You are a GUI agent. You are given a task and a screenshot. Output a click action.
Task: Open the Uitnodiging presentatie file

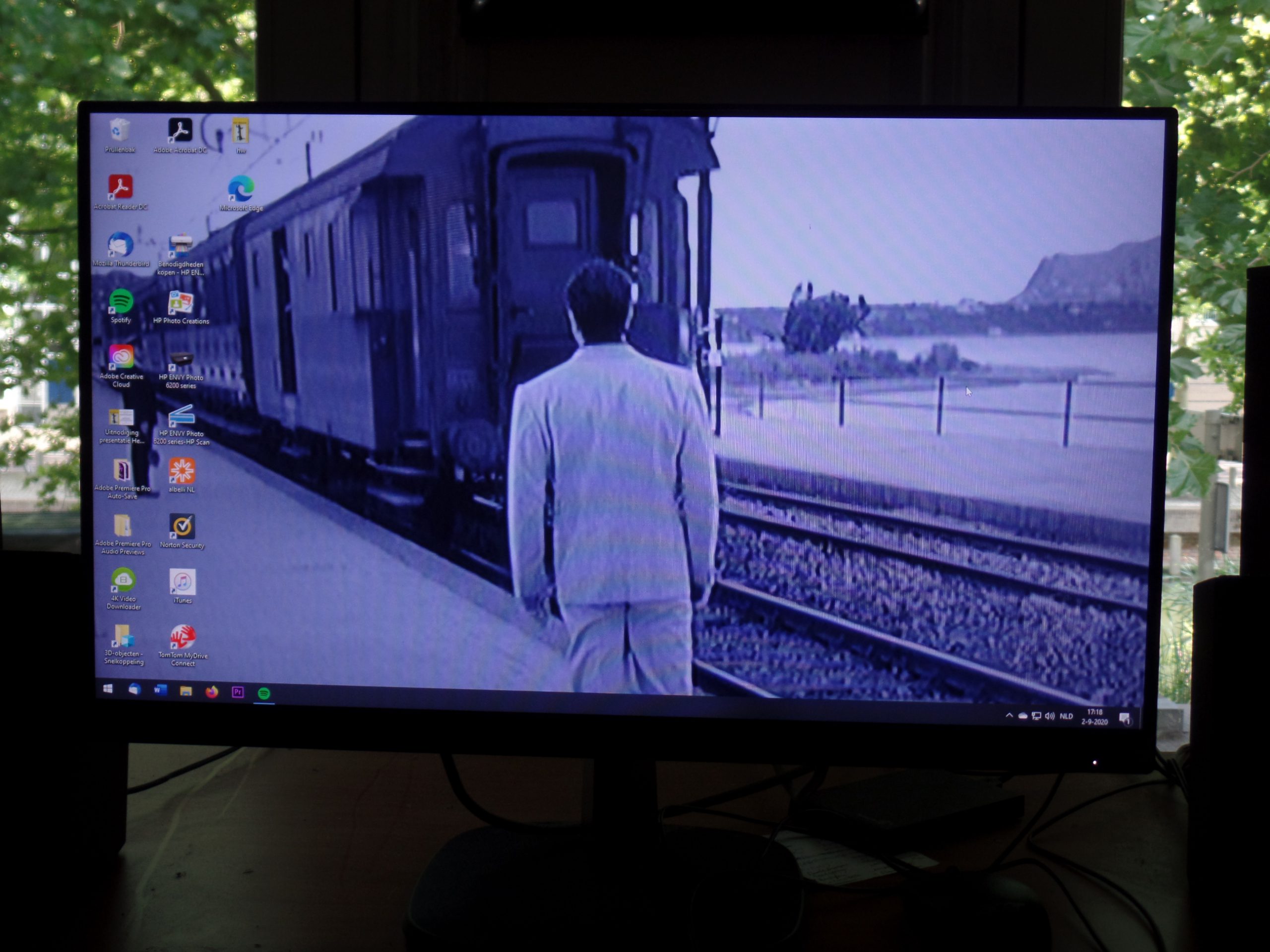[121, 425]
